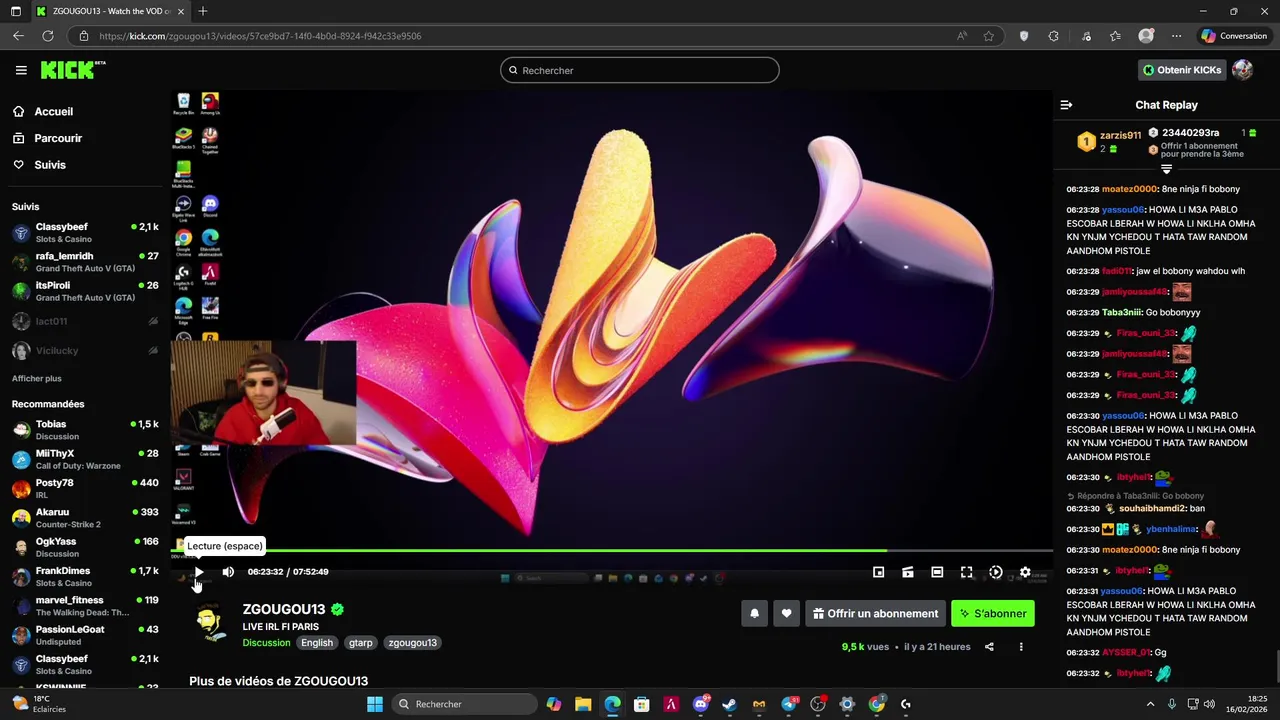This screenshot has width=1280, height=720.
Task: Click souhaibhamdi2 username in chat
Action: click(1152, 509)
